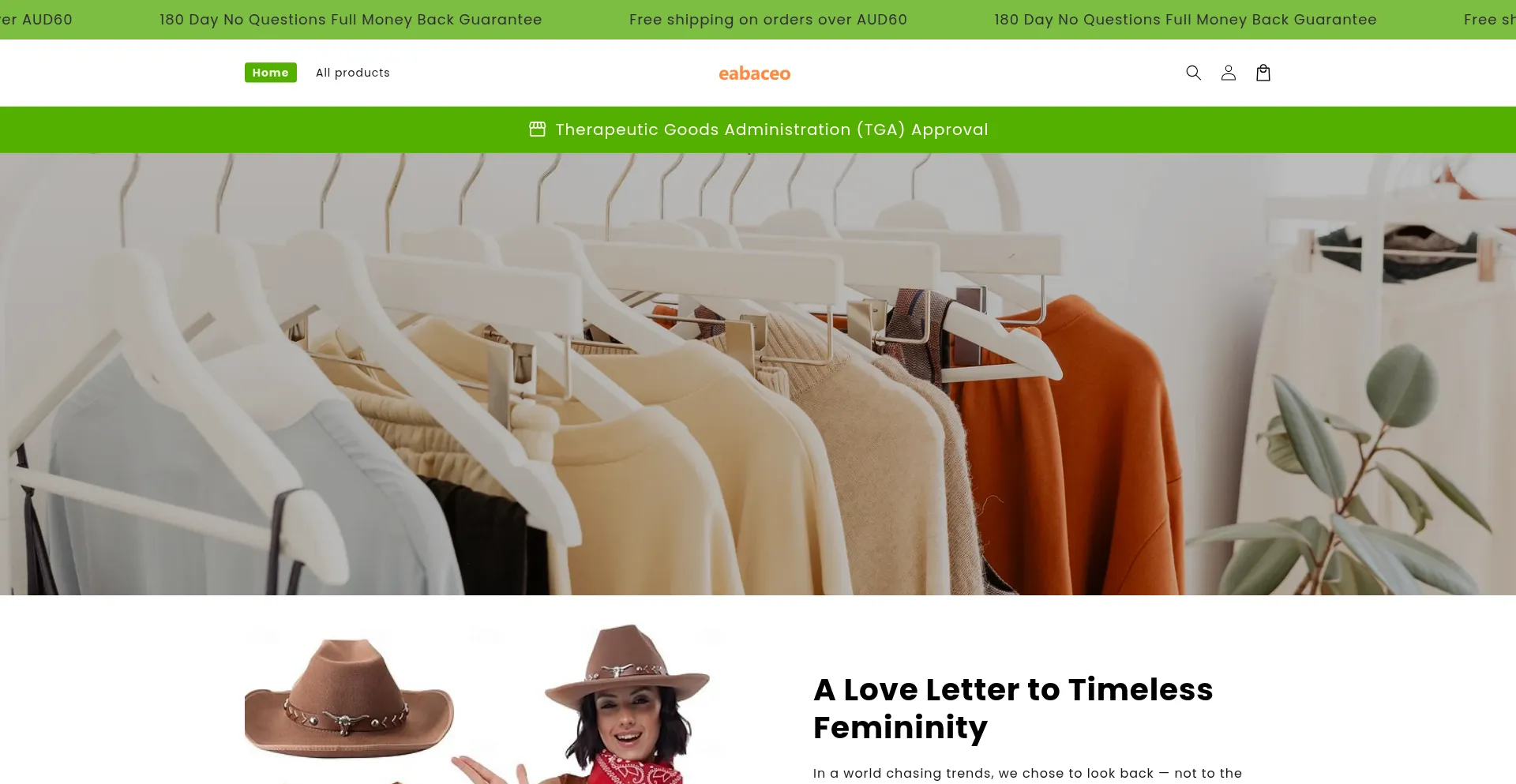Click the partially visible Free sh announcement at right edge
1516x784 pixels.
click(x=1489, y=20)
